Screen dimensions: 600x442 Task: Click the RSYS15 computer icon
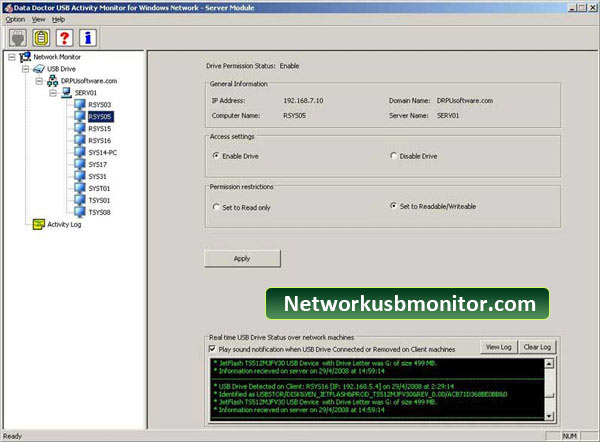tap(80, 128)
